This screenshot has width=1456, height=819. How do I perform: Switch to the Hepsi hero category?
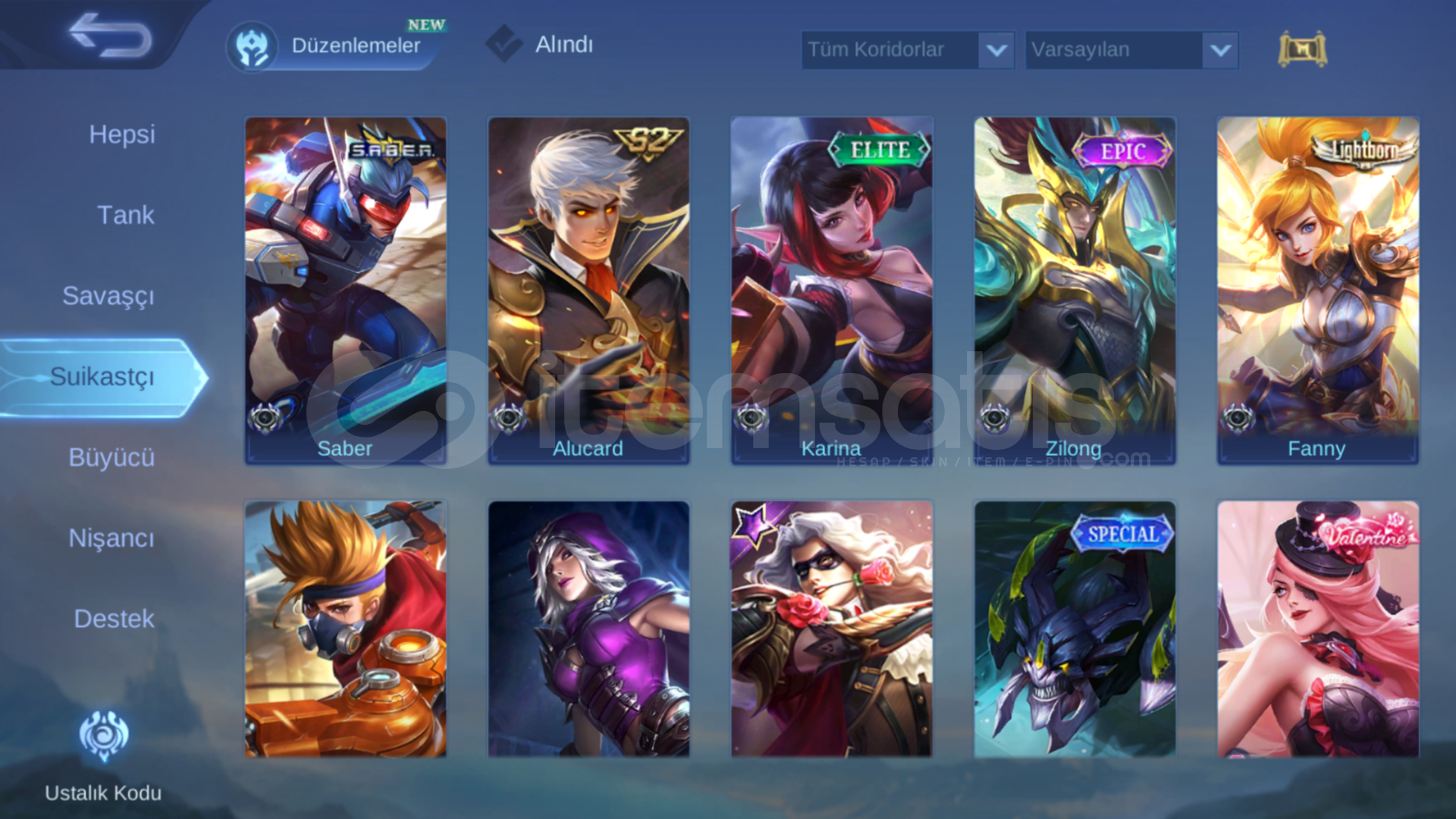click(121, 134)
